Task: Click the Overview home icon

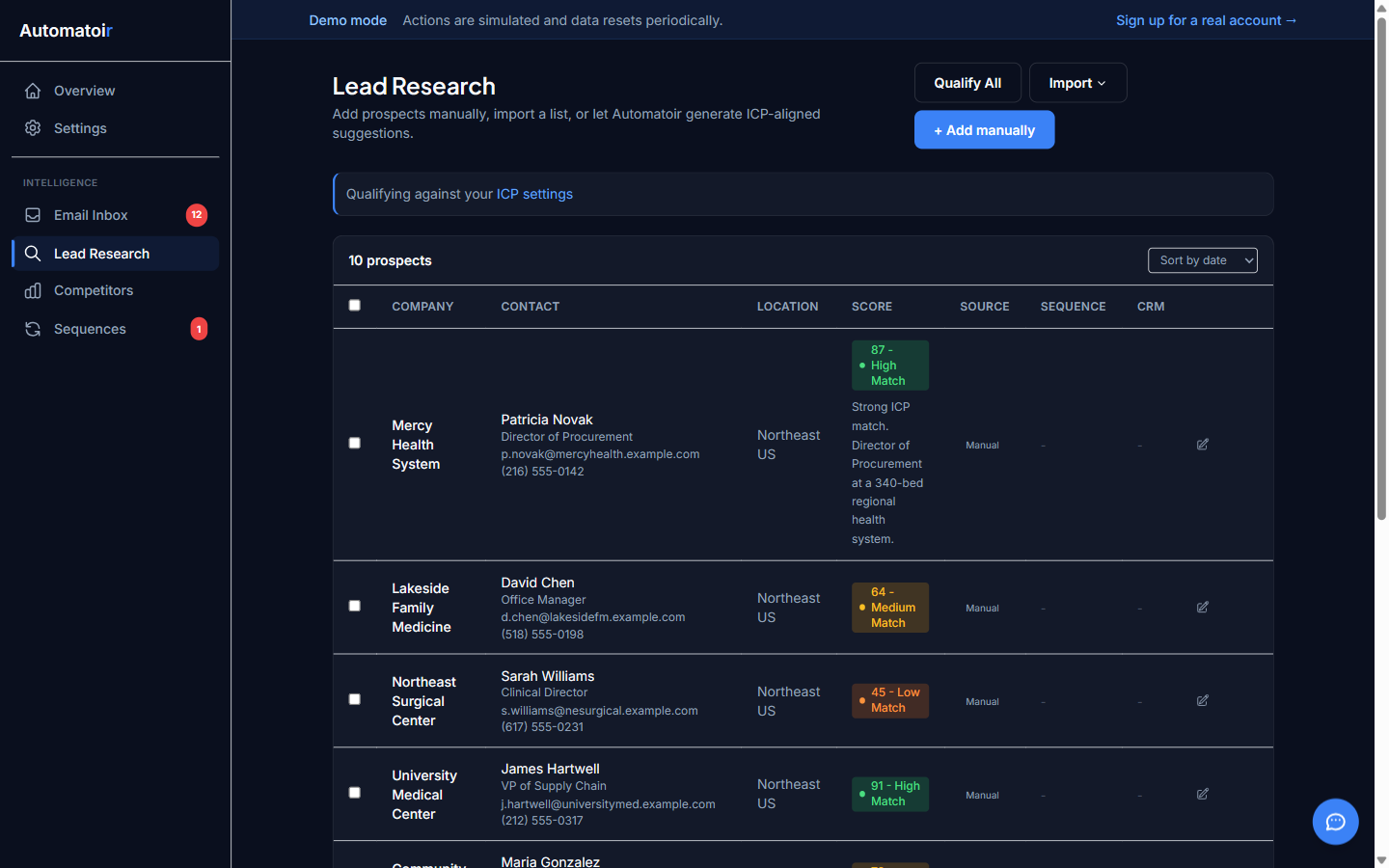Action: coord(33,91)
